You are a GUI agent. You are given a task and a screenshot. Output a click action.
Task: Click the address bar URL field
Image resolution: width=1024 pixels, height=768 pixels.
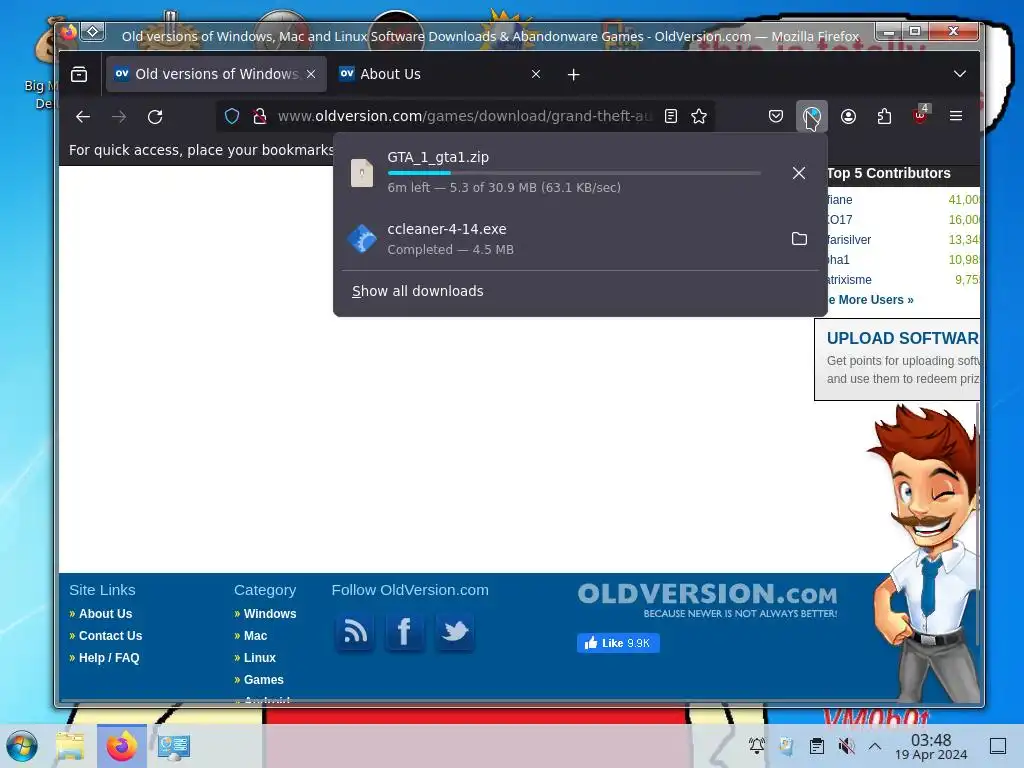point(465,116)
